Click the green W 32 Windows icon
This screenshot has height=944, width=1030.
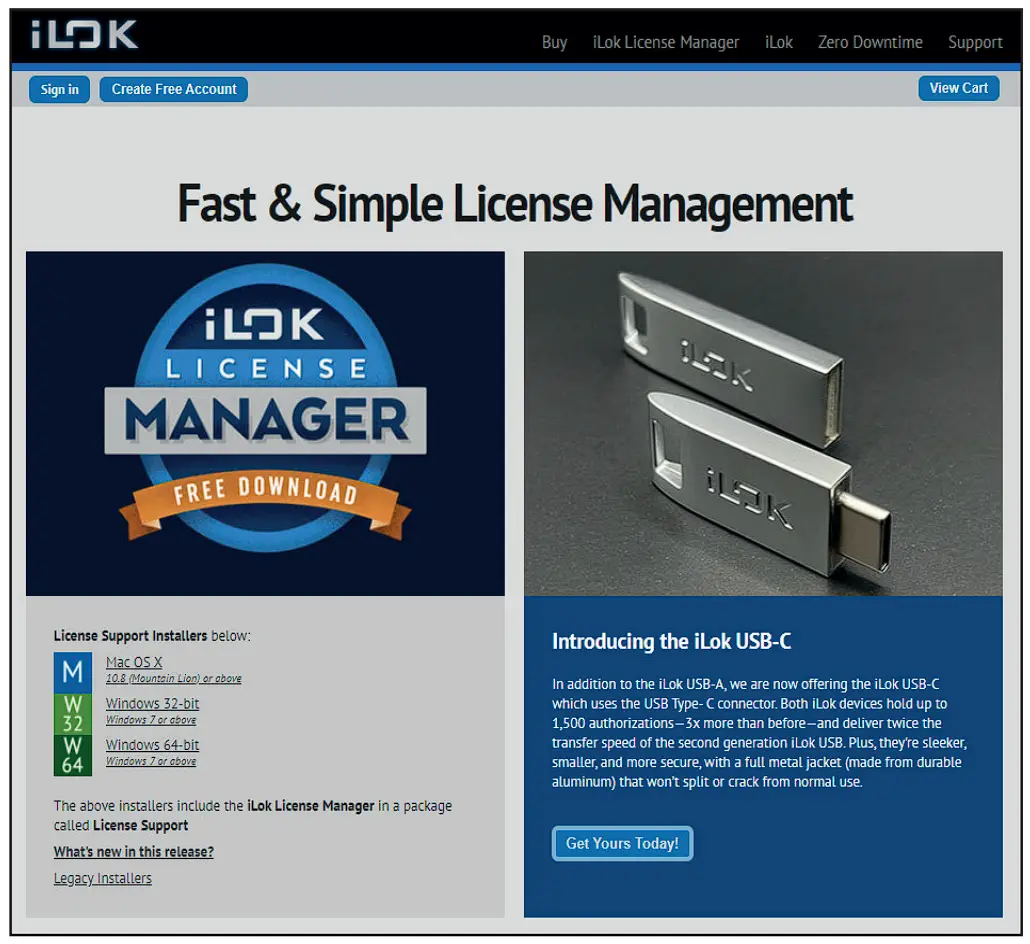tap(72, 714)
